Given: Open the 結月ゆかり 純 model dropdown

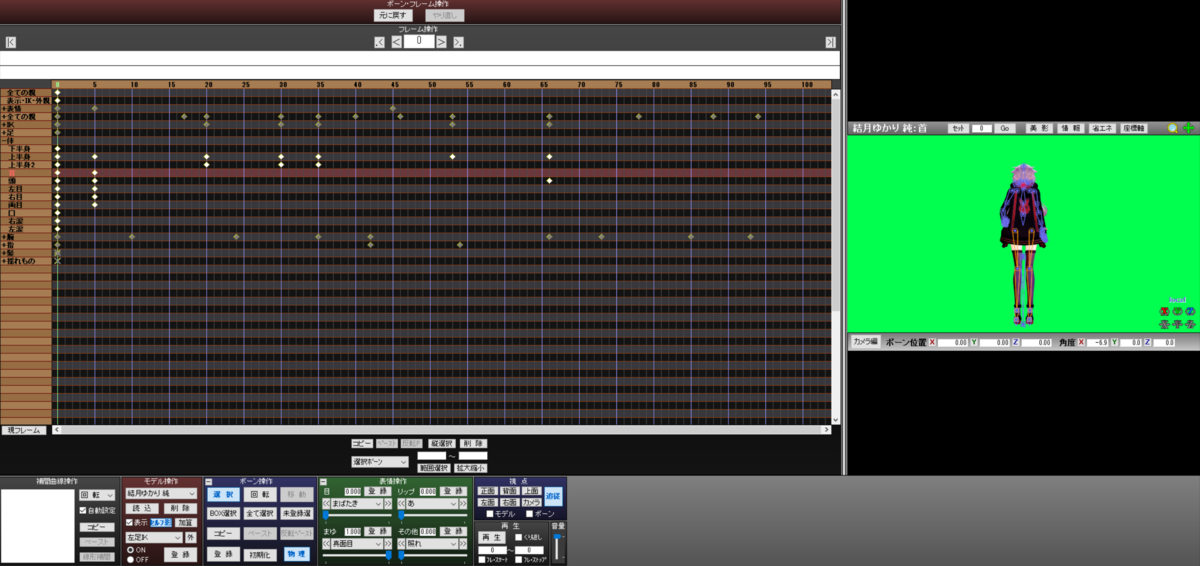Looking at the screenshot, I should click(x=161, y=493).
